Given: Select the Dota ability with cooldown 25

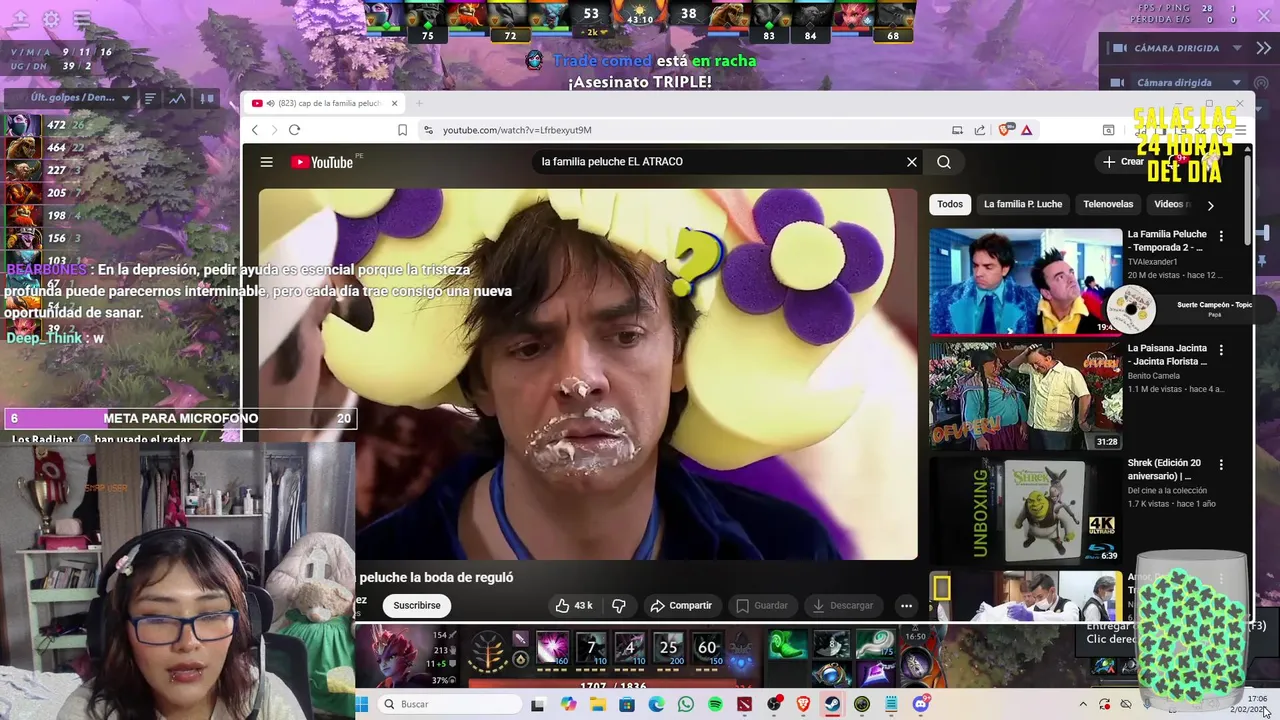Looking at the screenshot, I should 668,649.
